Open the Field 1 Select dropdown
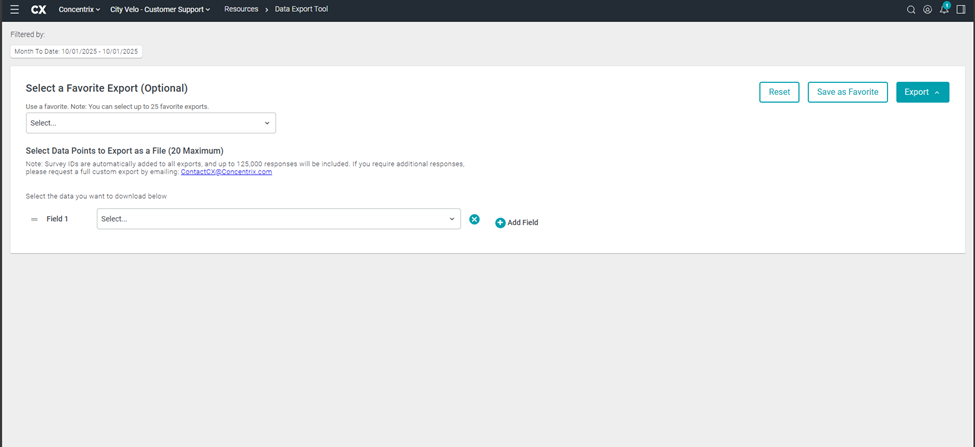This screenshot has height=447, width=975. coord(278,219)
